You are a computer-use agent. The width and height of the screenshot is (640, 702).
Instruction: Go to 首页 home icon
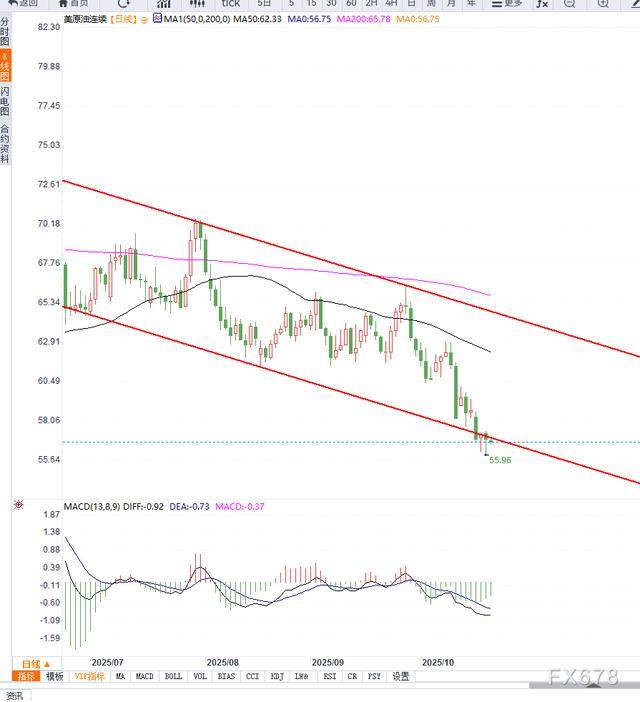coord(68,3)
